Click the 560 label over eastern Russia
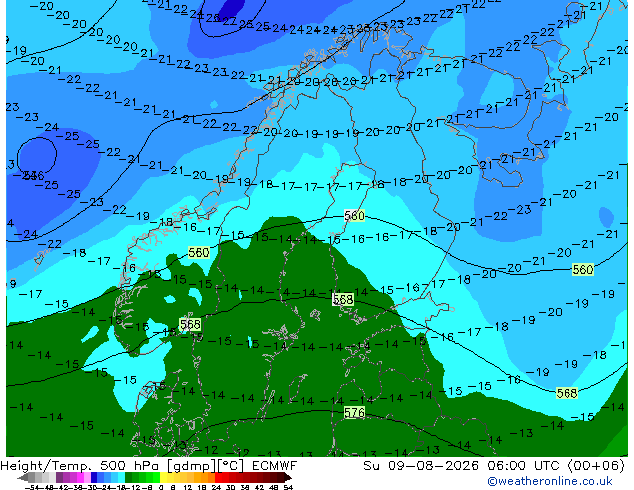The width and height of the screenshot is (634, 490). [583, 269]
